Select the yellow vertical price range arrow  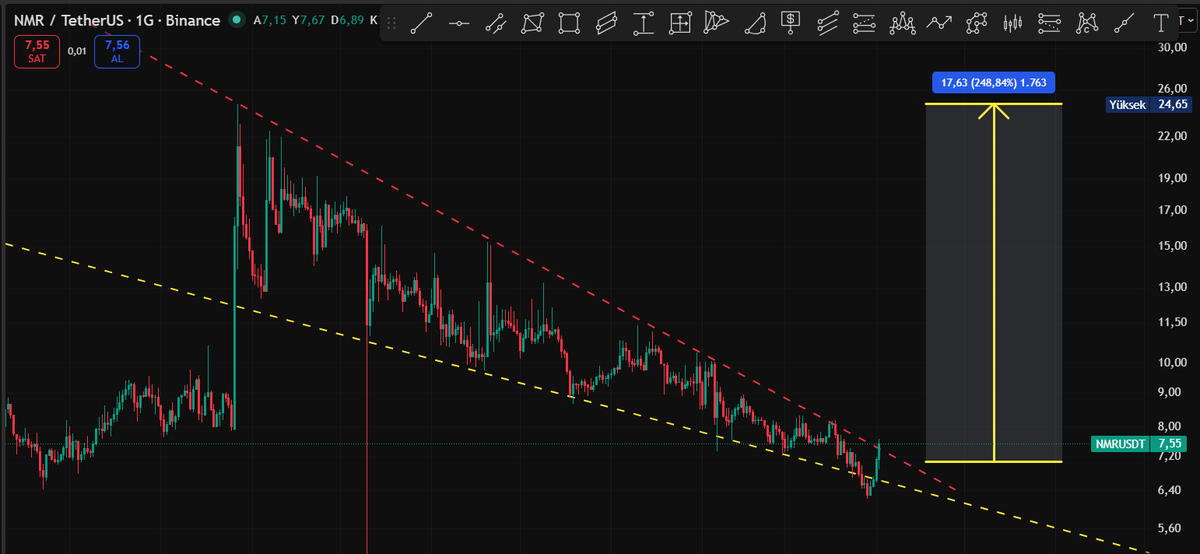(994, 283)
